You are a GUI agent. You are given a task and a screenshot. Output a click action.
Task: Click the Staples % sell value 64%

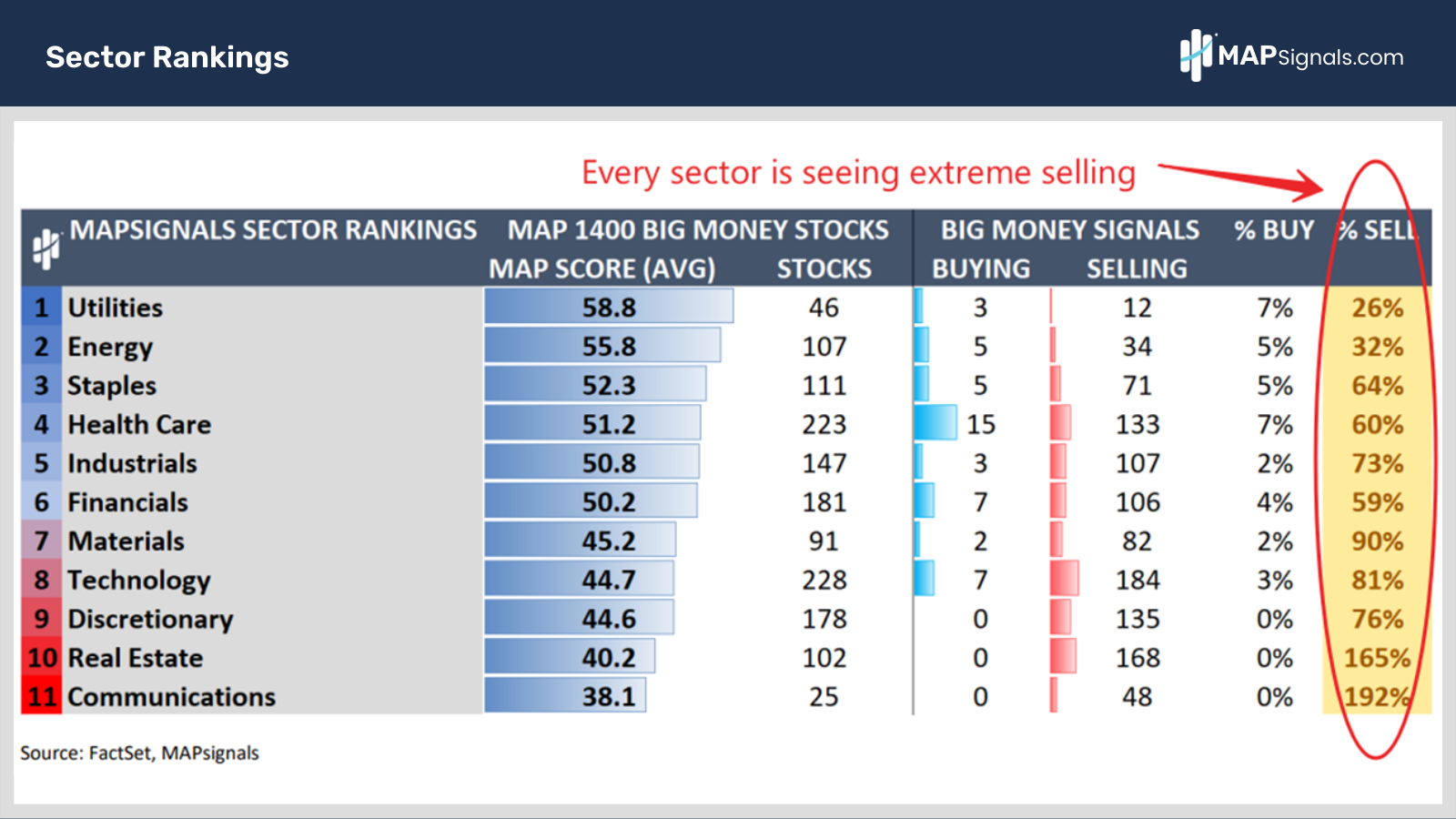click(x=1378, y=386)
